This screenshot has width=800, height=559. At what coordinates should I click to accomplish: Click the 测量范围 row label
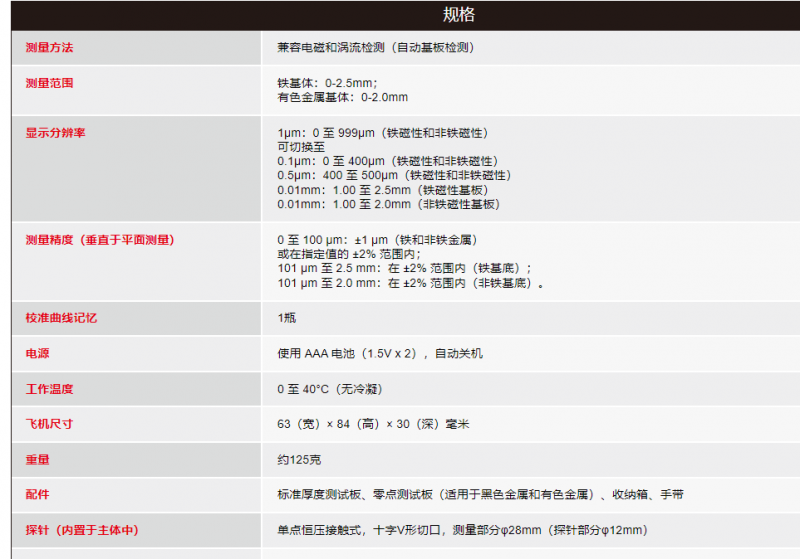click(x=49, y=83)
